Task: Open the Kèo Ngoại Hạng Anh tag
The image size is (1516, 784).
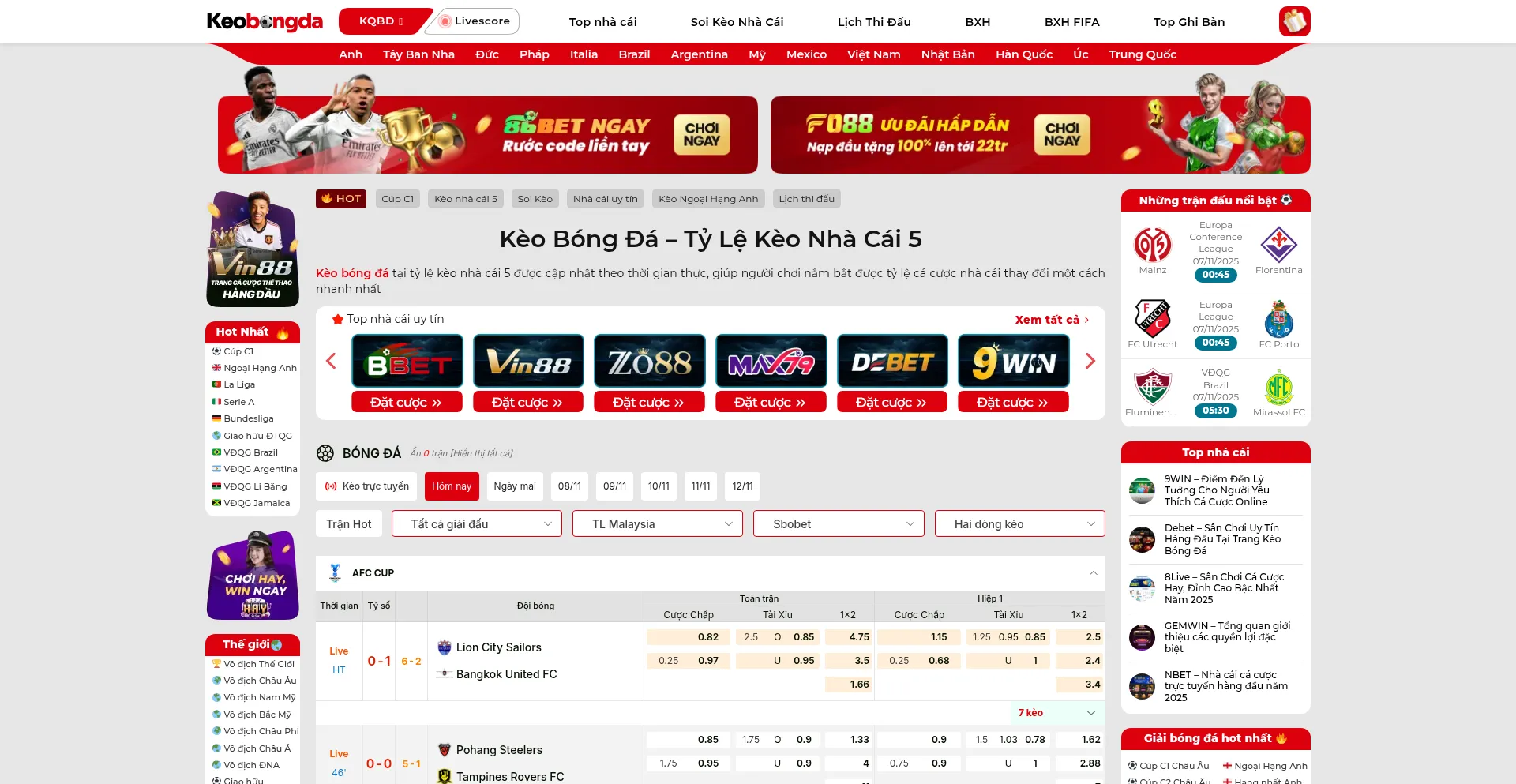Action: [708, 199]
